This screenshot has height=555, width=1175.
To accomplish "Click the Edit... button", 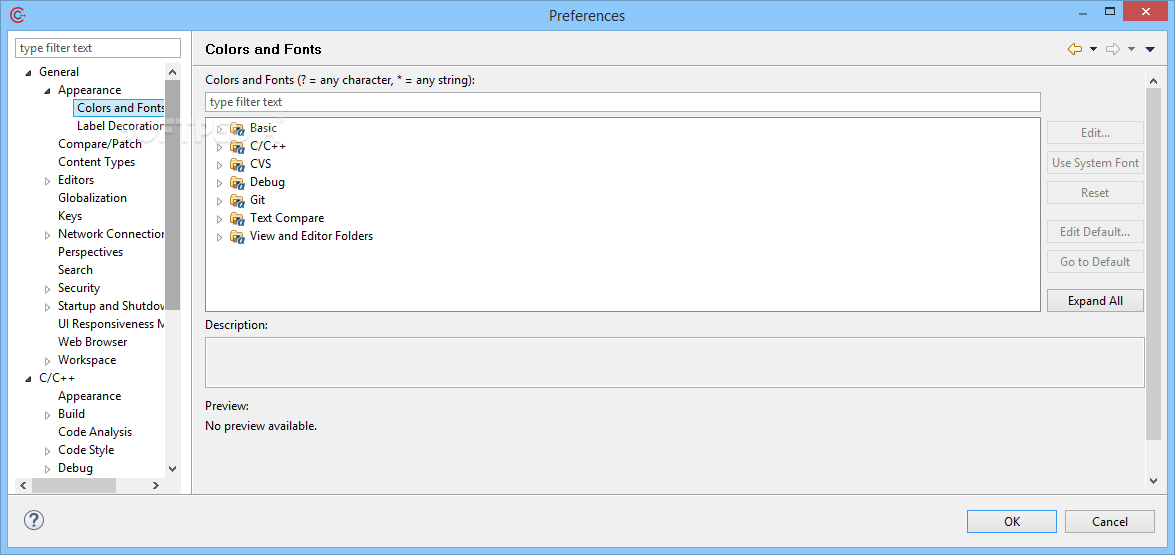I will pyautogui.click(x=1096, y=133).
